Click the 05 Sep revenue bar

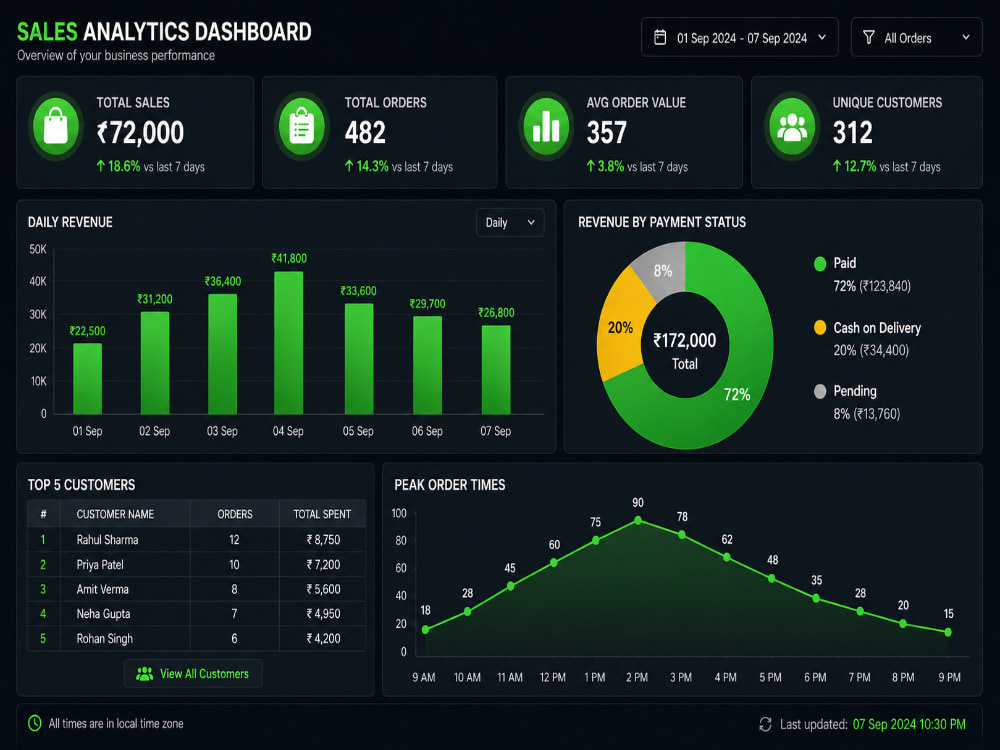coord(359,359)
